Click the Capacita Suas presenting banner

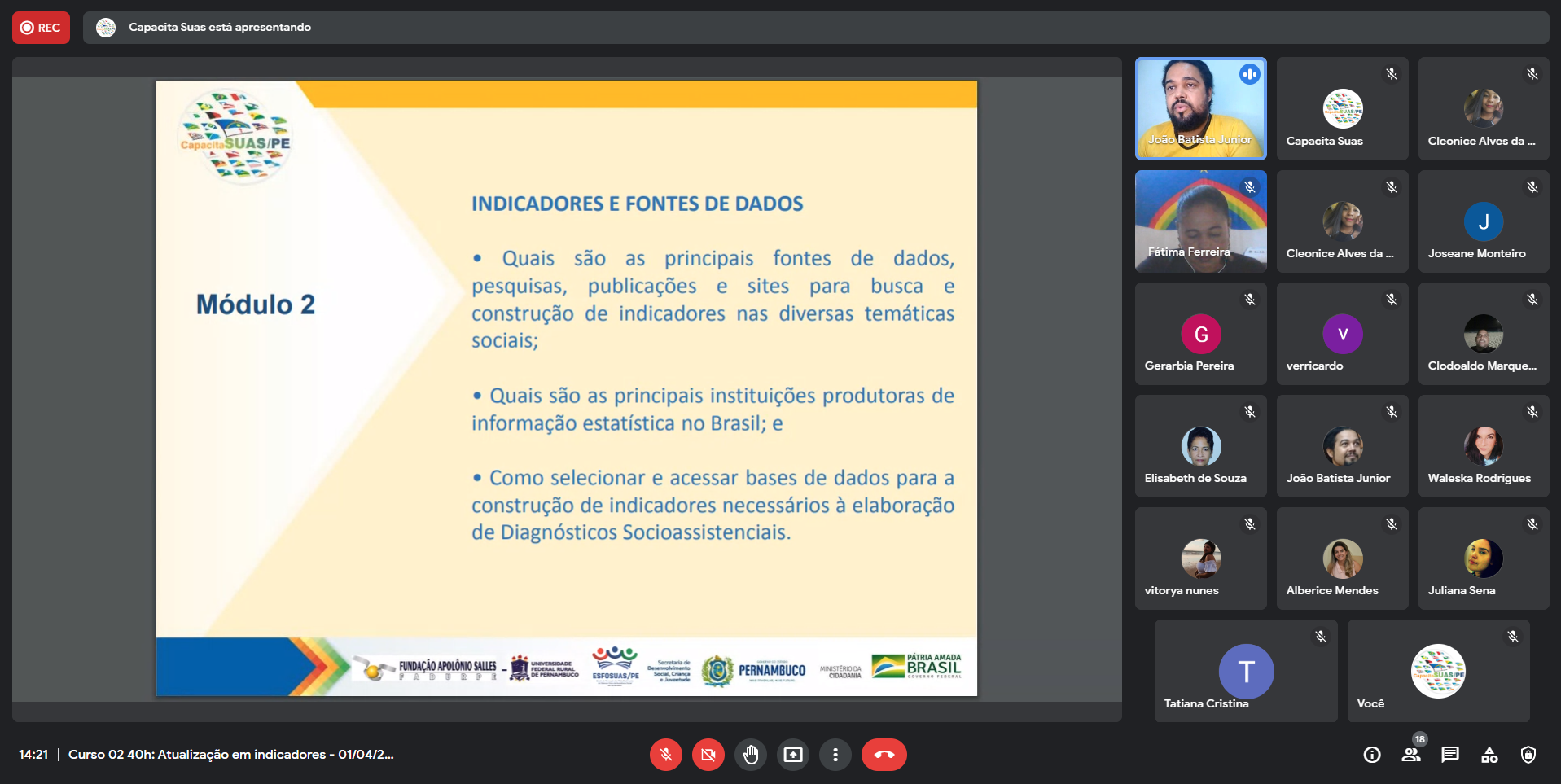tap(220, 28)
